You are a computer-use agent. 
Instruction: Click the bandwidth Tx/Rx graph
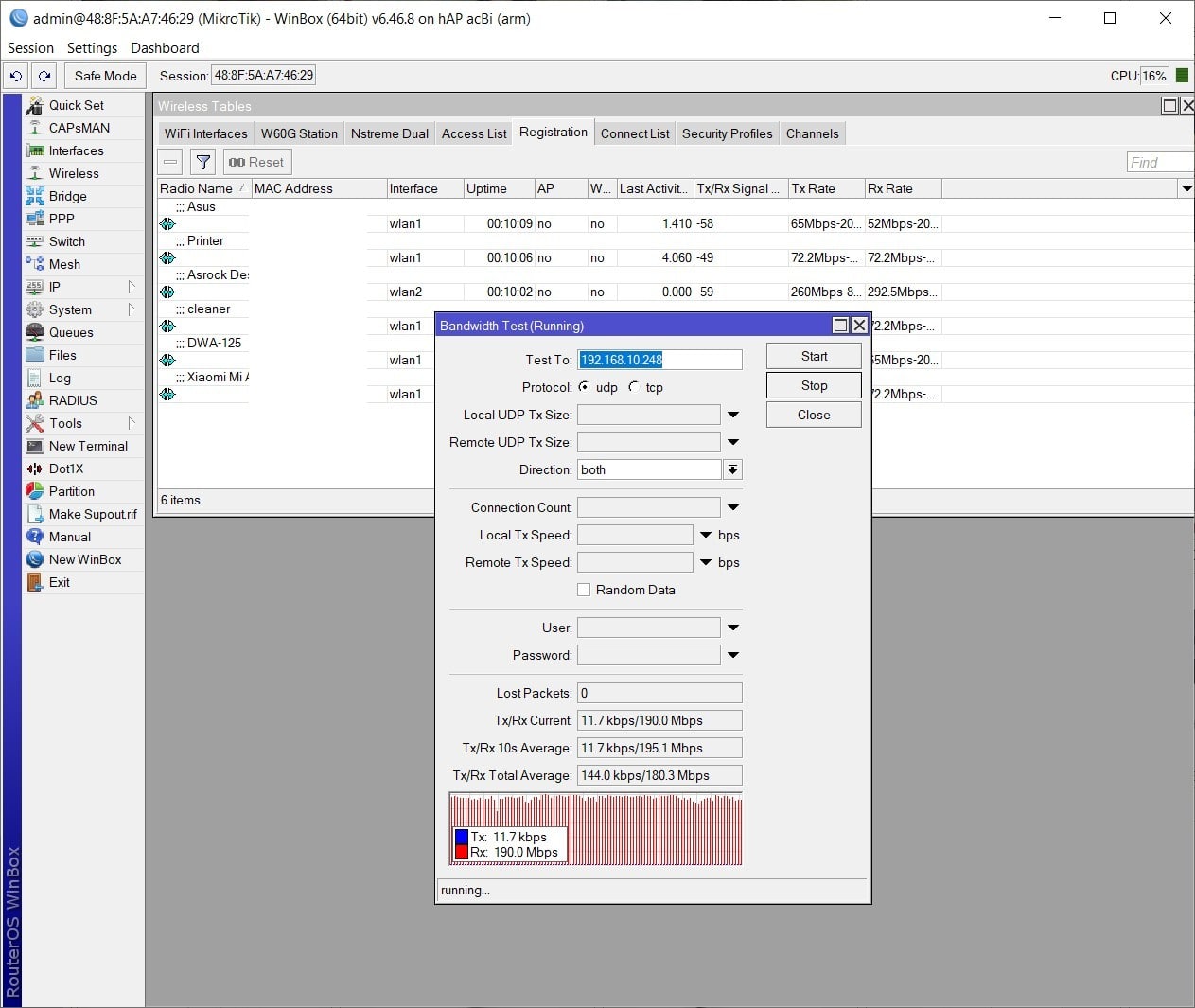pos(596,829)
